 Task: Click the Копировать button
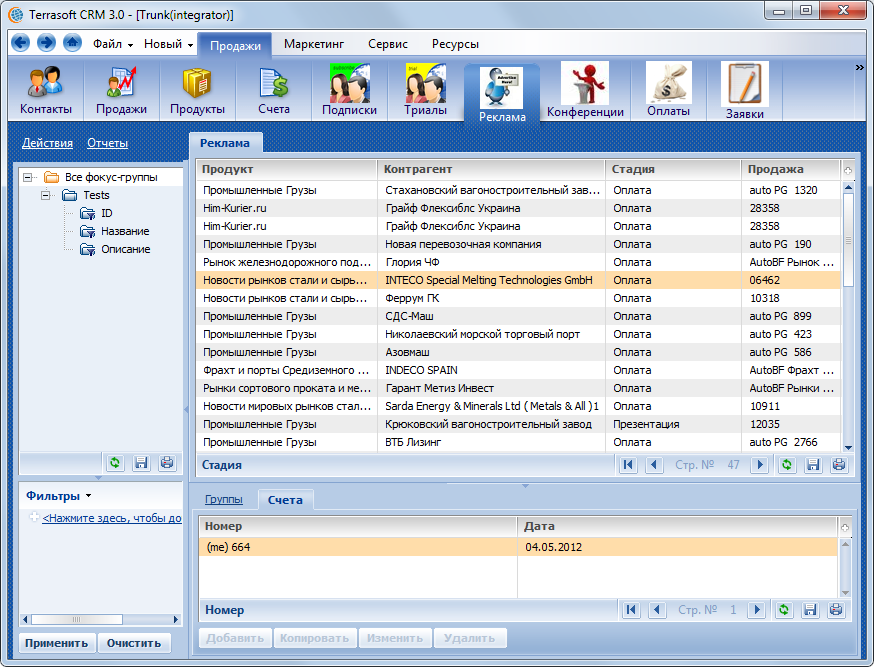coord(314,638)
